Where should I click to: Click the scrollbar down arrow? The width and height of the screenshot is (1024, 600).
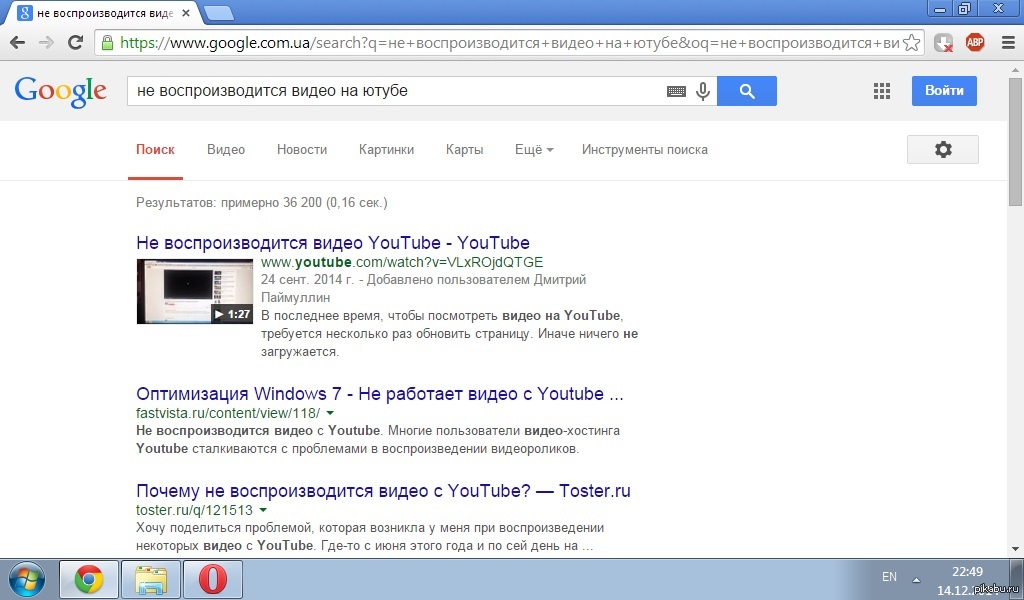(1016, 550)
